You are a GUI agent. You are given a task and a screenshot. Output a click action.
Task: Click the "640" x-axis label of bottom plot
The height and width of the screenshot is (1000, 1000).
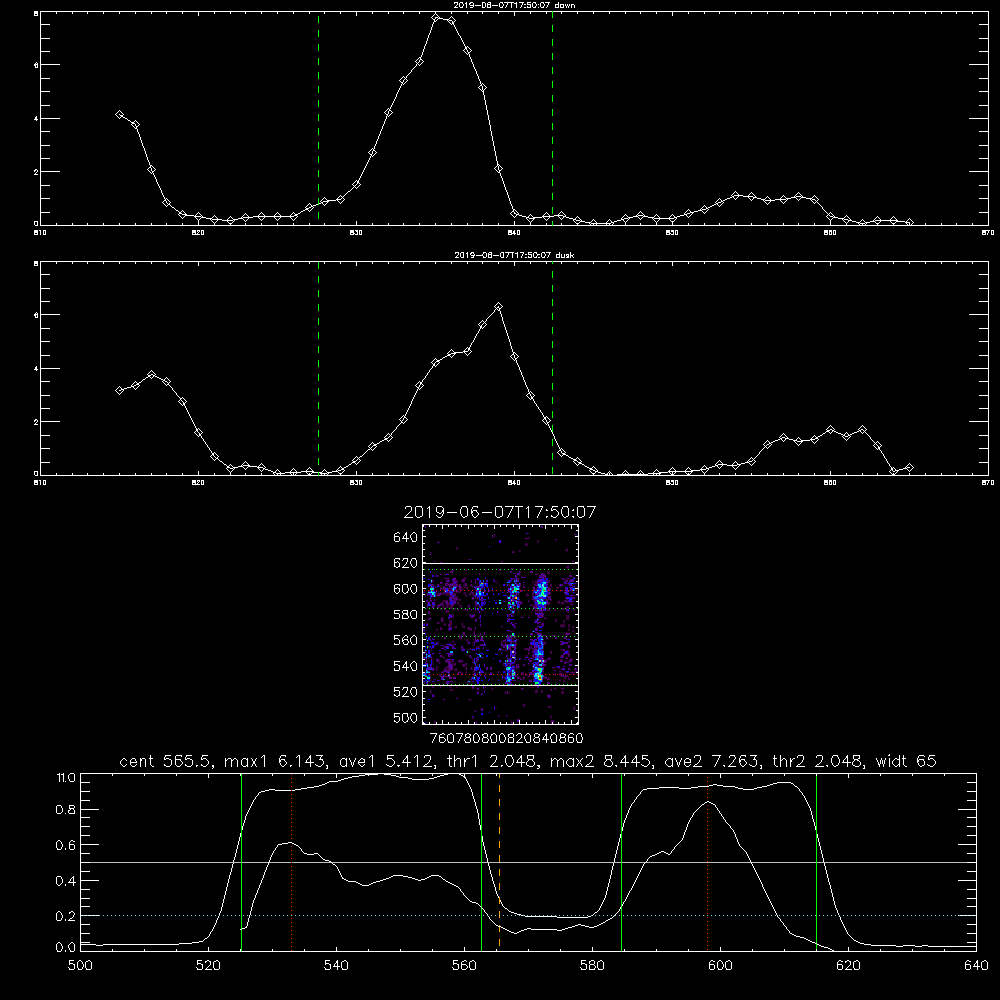(x=976, y=966)
